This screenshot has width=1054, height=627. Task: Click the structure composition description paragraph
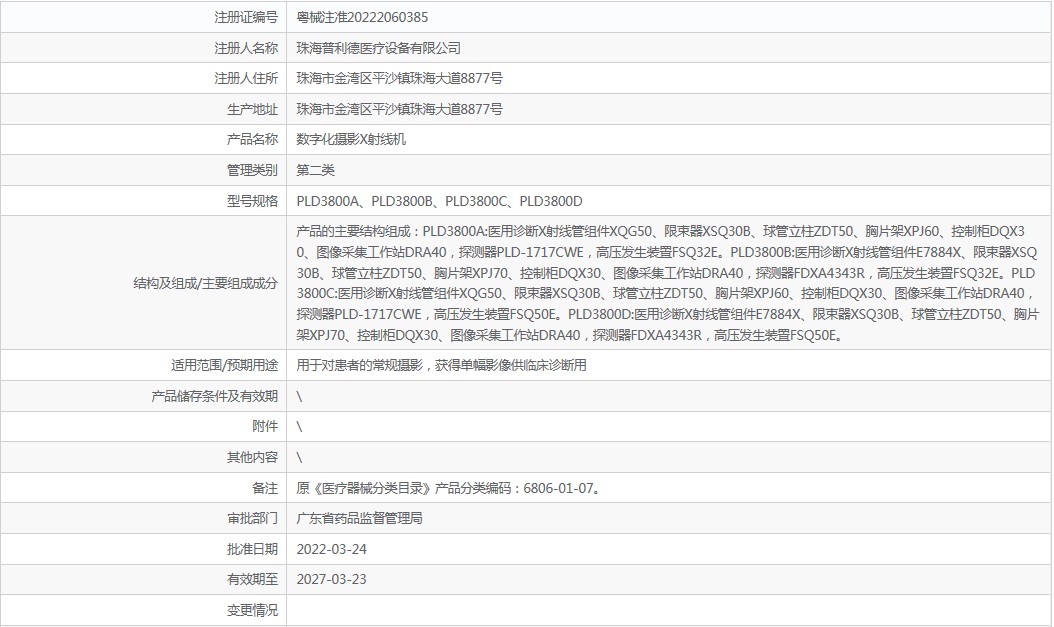pos(667,283)
